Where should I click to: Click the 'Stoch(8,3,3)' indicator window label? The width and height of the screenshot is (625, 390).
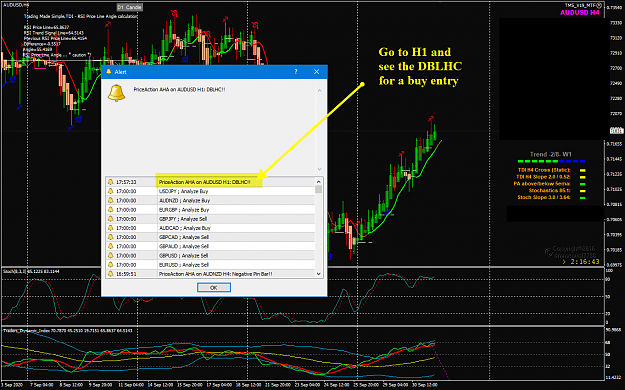(x=31, y=271)
